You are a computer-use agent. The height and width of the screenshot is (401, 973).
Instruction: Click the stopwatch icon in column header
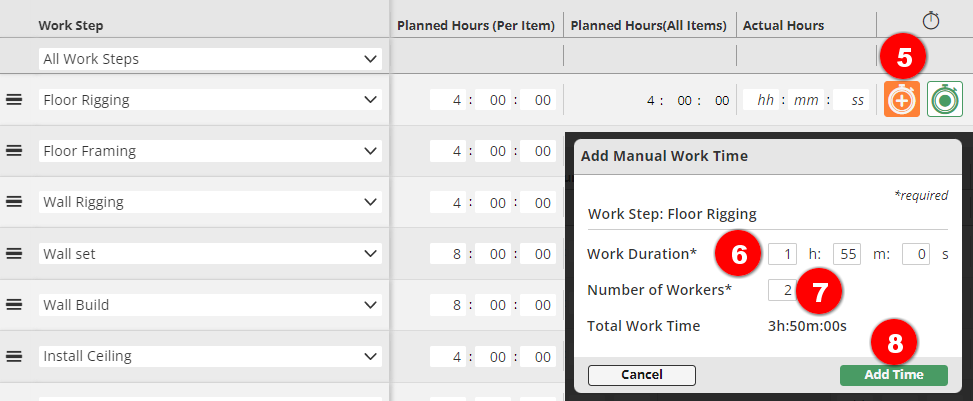tap(930, 21)
